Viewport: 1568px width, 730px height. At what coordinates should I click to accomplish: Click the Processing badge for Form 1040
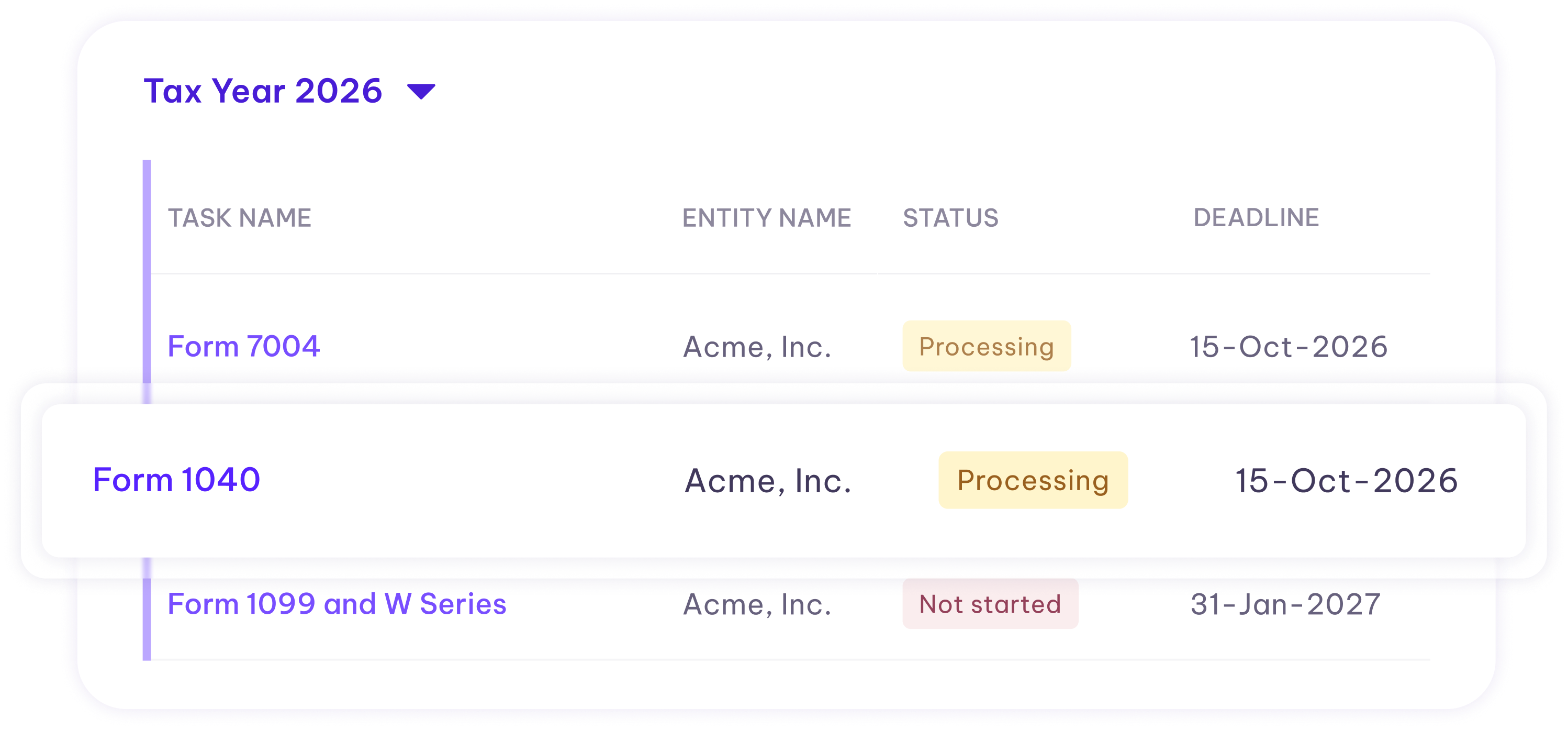click(1033, 480)
